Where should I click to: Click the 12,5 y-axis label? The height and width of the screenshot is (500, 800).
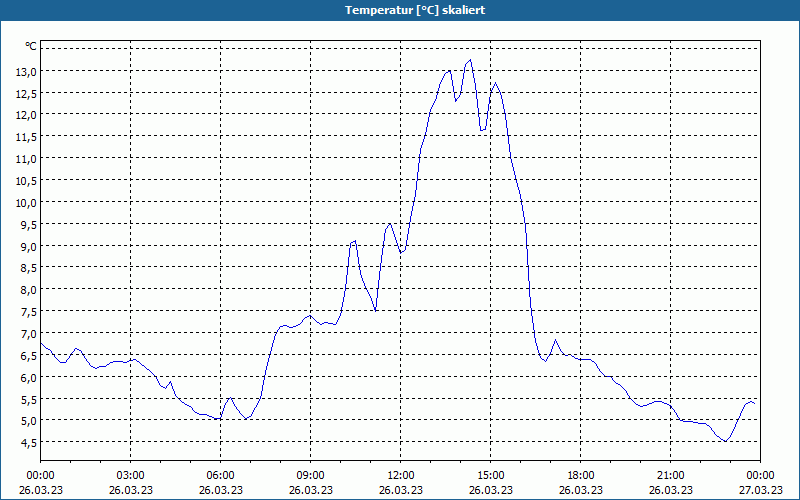[27, 94]
